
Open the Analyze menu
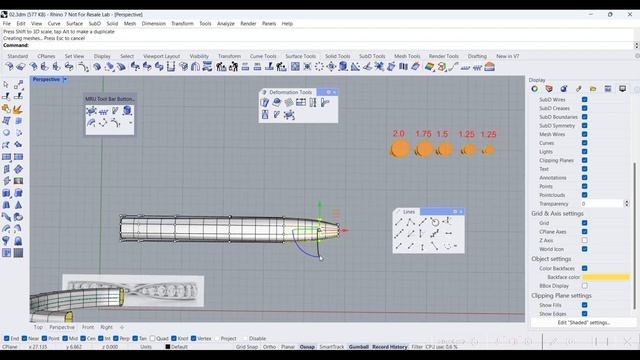click(226, 24)
